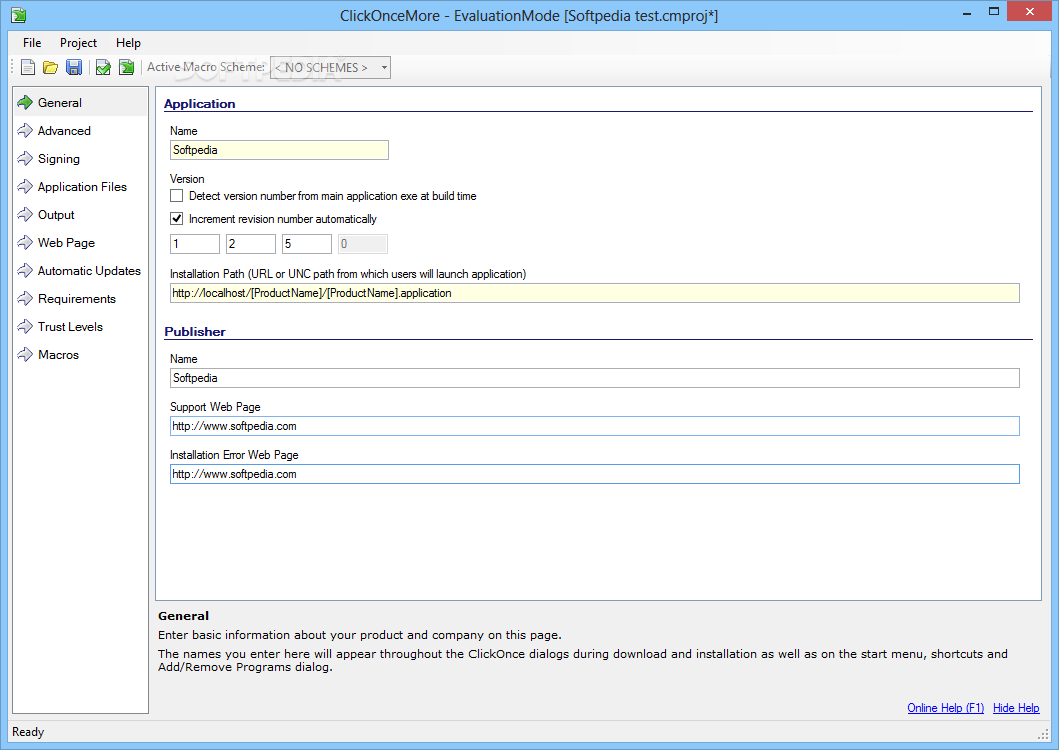Viewport: 1059px width, 750px height.
Task: Switch to the Trust Levels page
Action: coord(80,327)
